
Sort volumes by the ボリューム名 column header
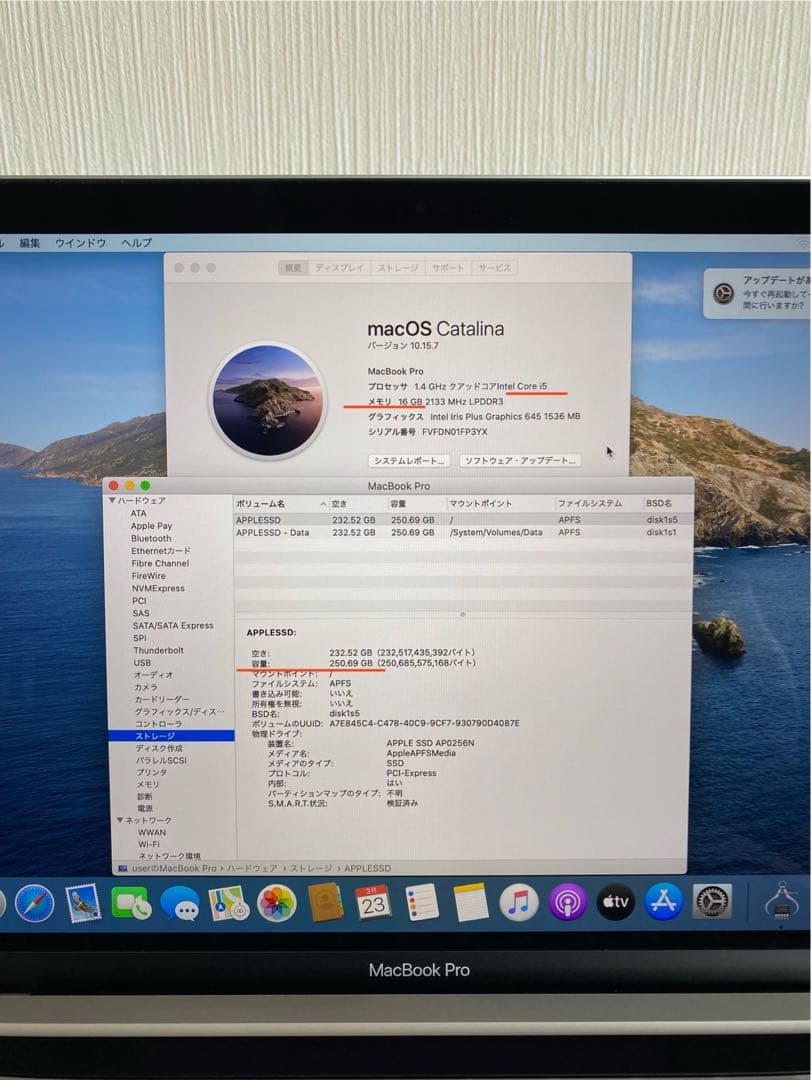pos(280,504)
